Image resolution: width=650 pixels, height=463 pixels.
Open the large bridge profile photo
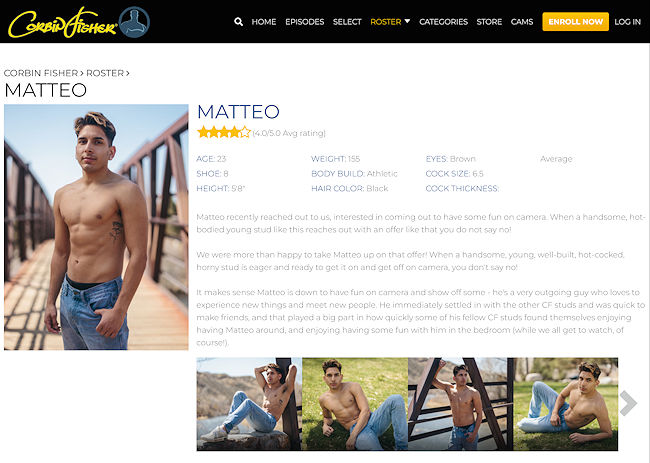[96, 227]
